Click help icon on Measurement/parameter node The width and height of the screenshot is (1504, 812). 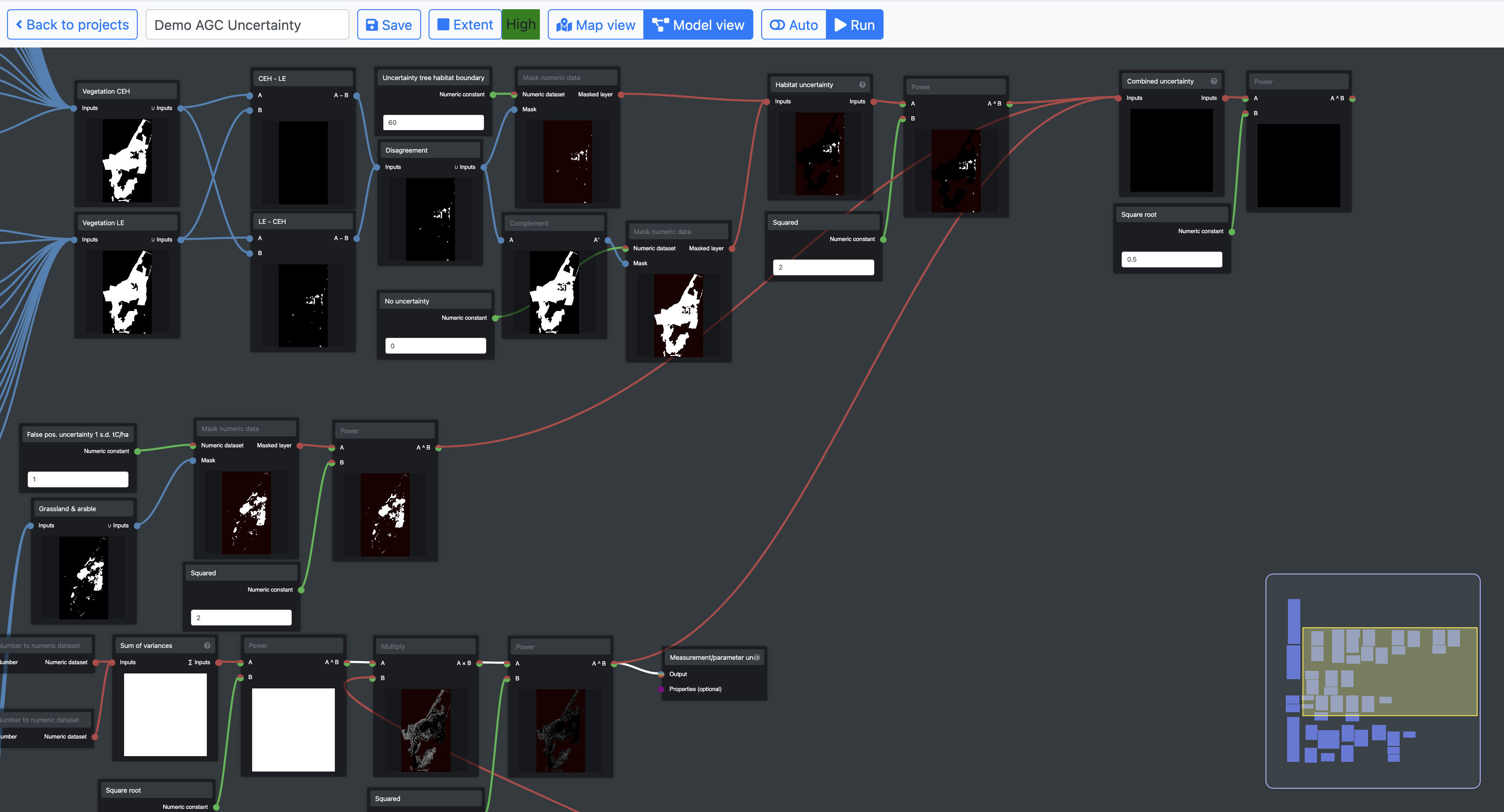pos(757,657)
